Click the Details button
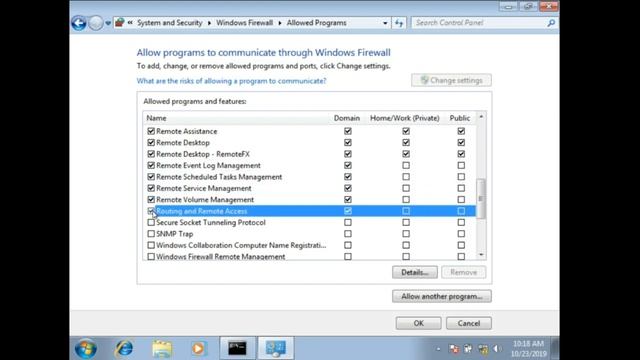Screen dimensions: 640x360 [415, 272]
